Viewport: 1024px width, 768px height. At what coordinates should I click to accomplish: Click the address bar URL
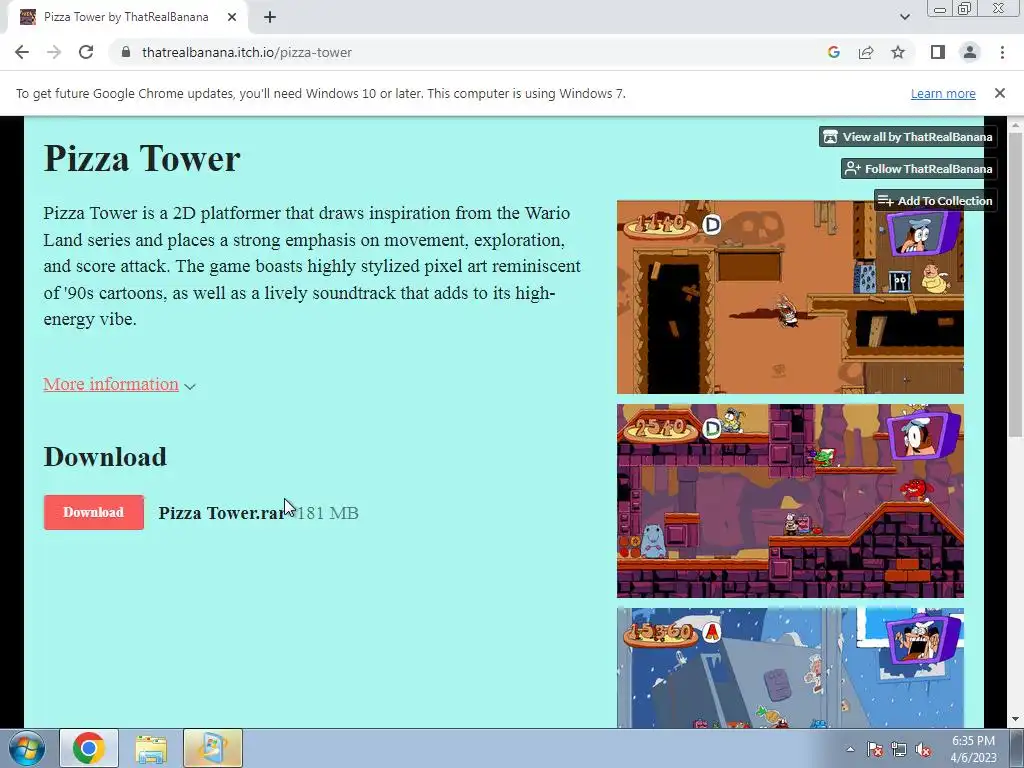(x=247, y=52)
